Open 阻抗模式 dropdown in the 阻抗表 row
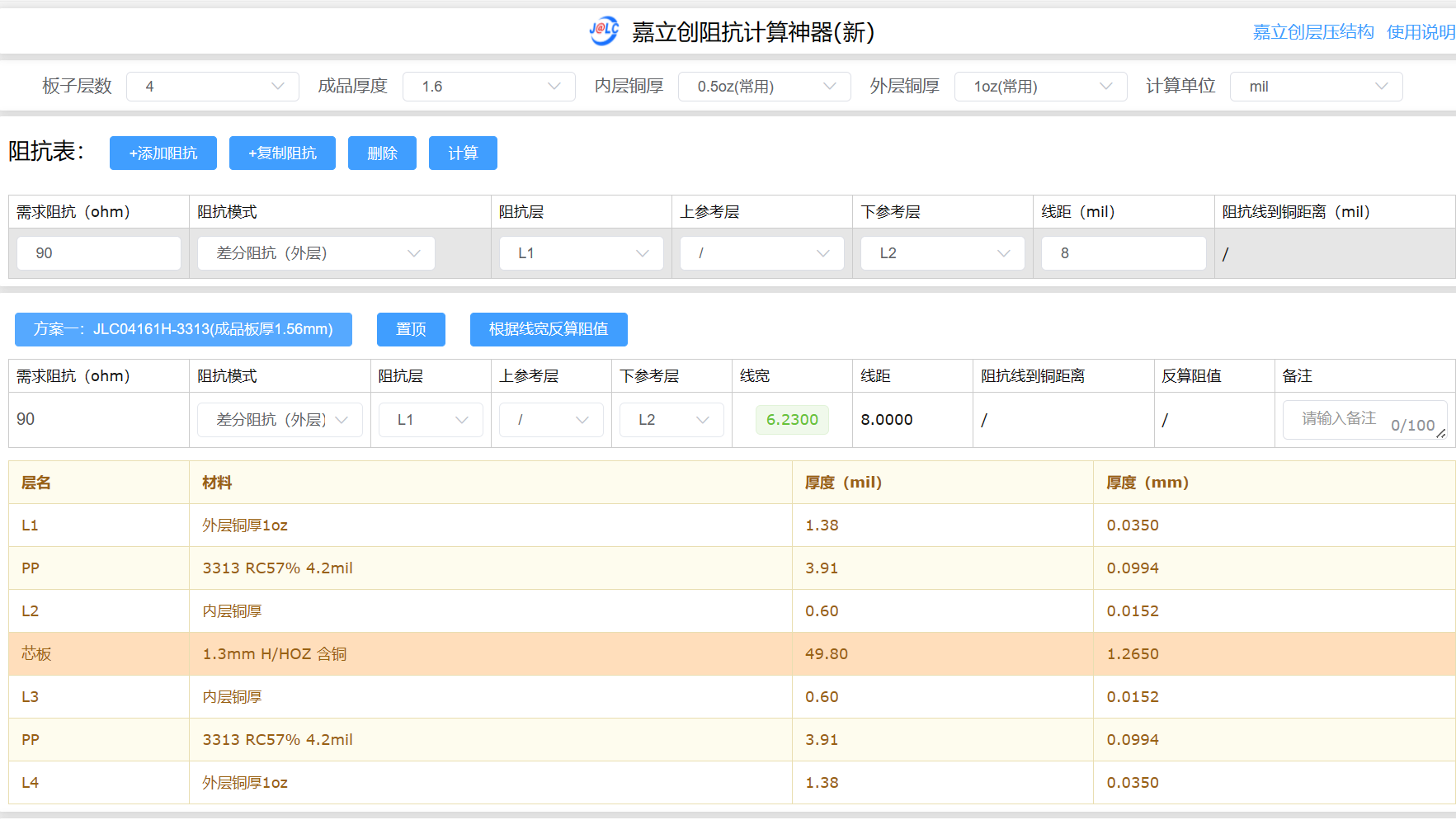This screenshot has width=1456, height=820. (316, 253)
